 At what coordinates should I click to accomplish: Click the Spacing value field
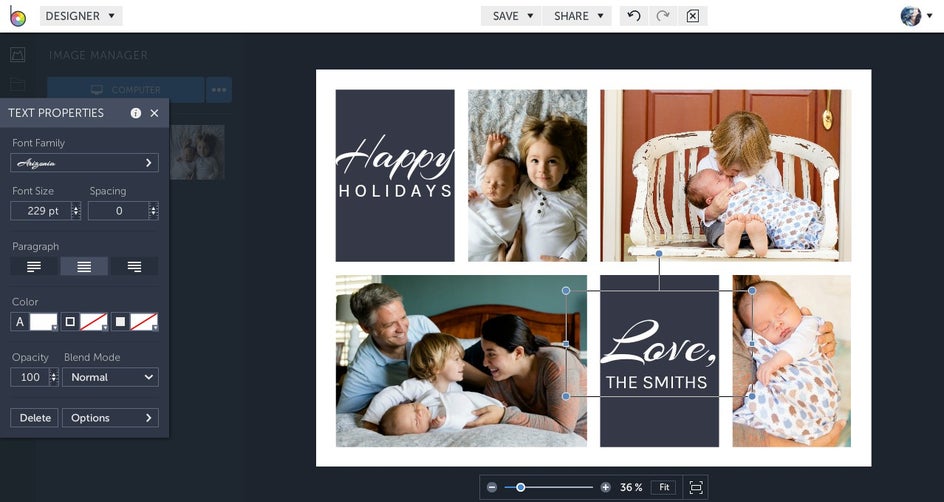click(x=118, y=211)
